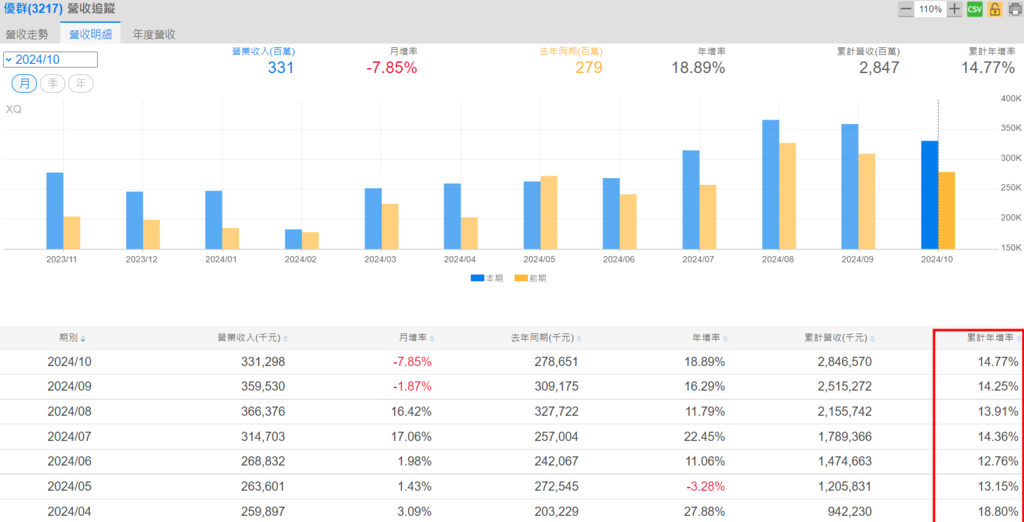
Task: Click the 27.88% yearly growth cell
Action: (707, 511)
